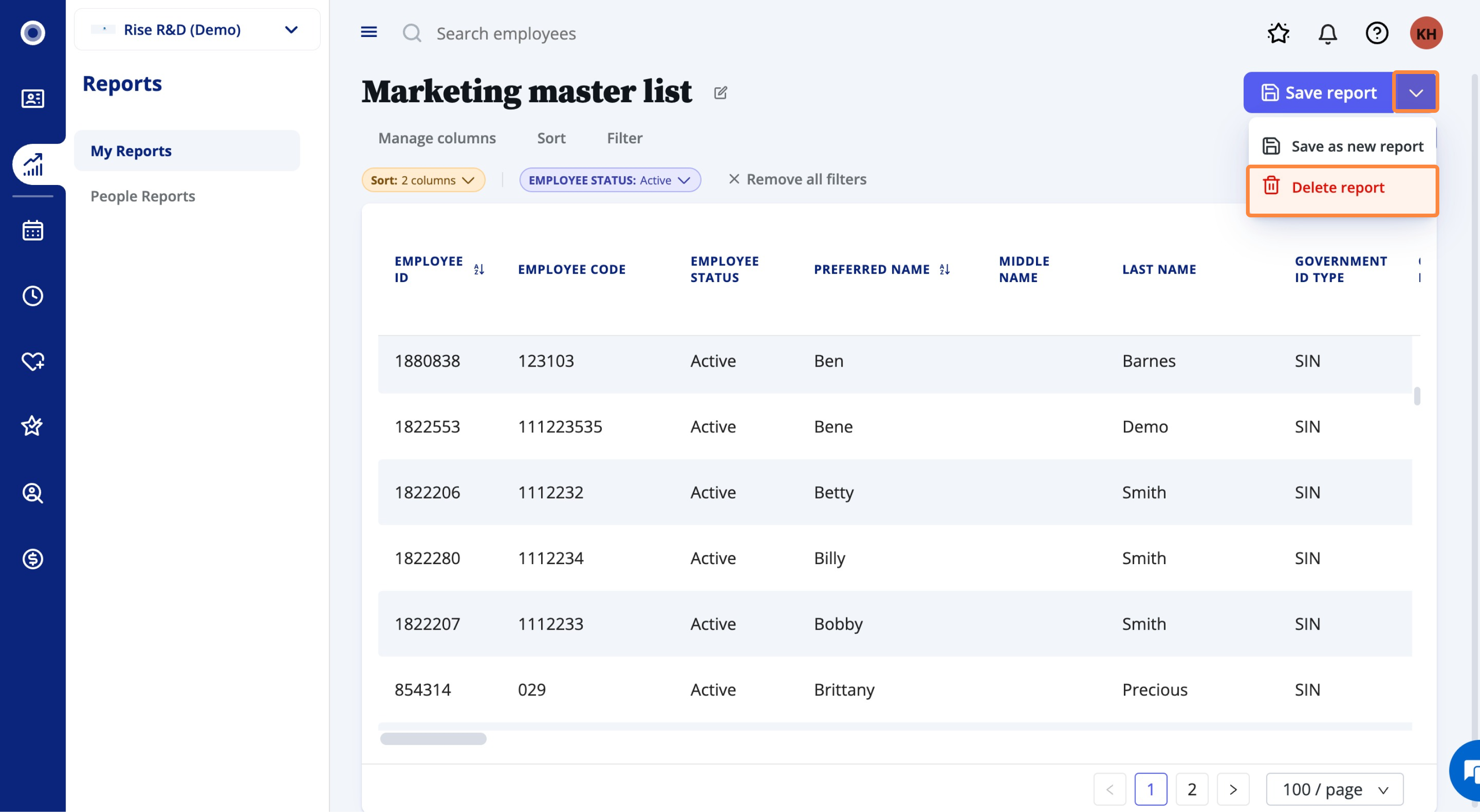Screen dimensions: 1480x812
Task: Select employee ID 1880838
Action: [x=427, y=361]
